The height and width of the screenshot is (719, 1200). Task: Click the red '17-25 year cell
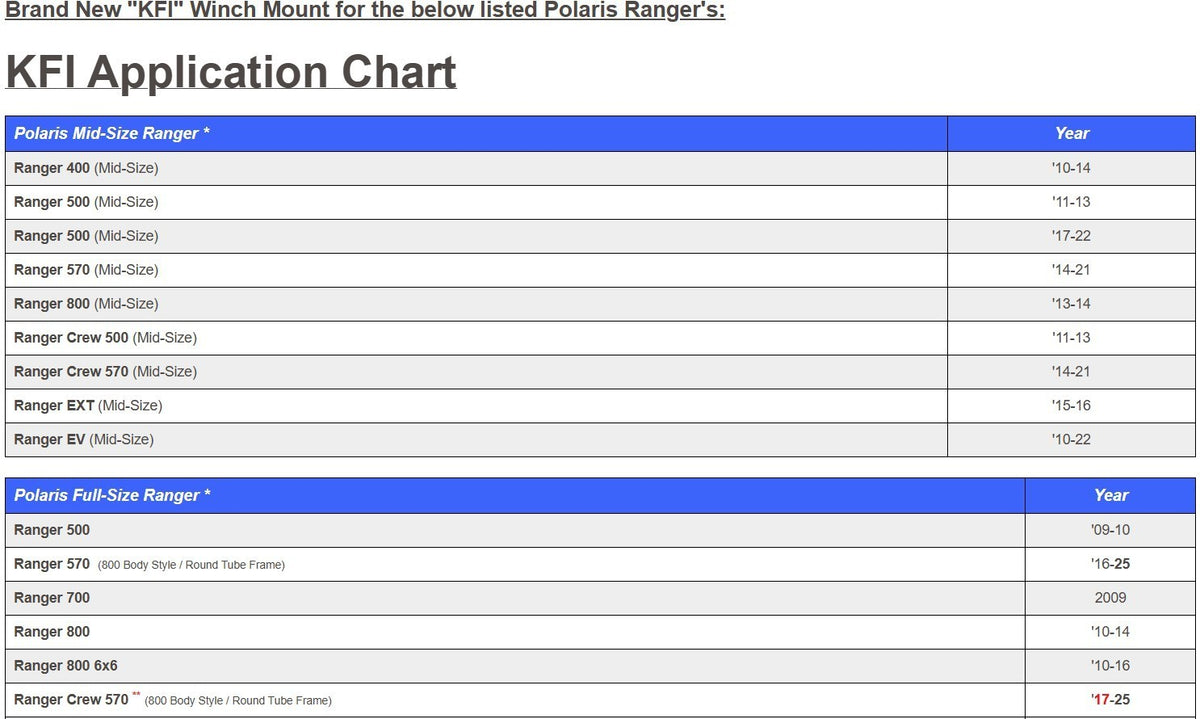pyautogui.click(x=1110, y=700)
